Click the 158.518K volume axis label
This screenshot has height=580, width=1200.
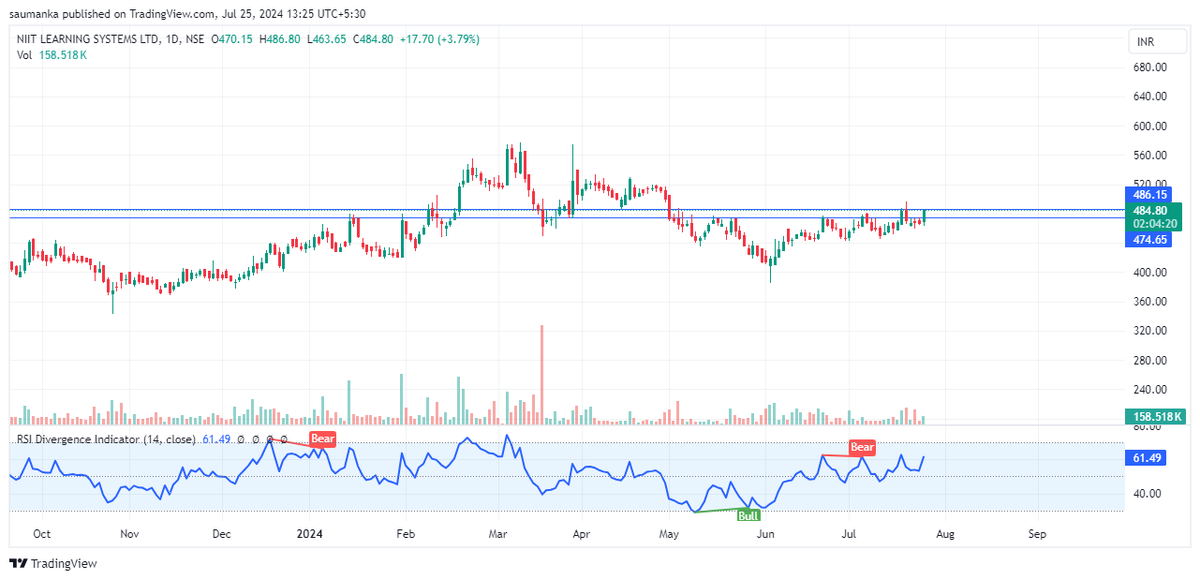point(1156,416)
